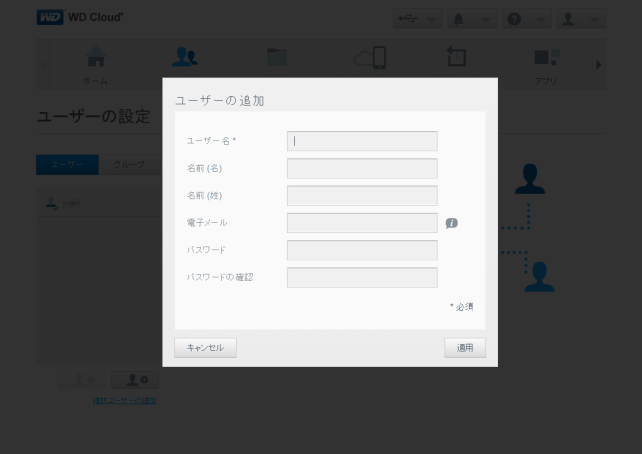
Task: Open the USB device dropdown
Action: pyautogui.click(x=418, y=19)
